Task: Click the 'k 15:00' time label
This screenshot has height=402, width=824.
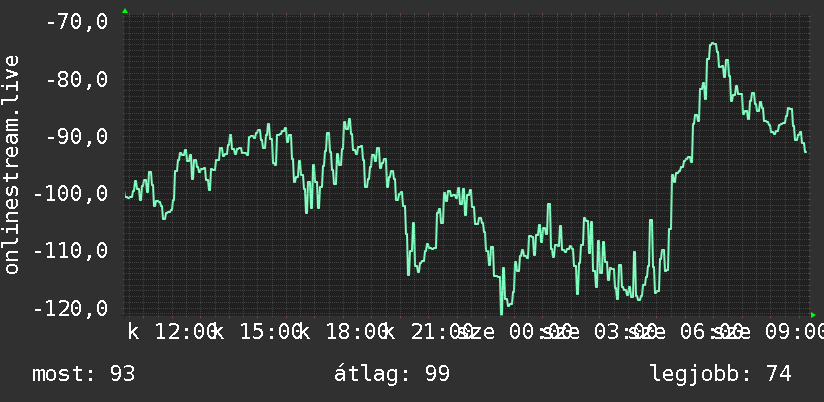Action: (257, 332)
